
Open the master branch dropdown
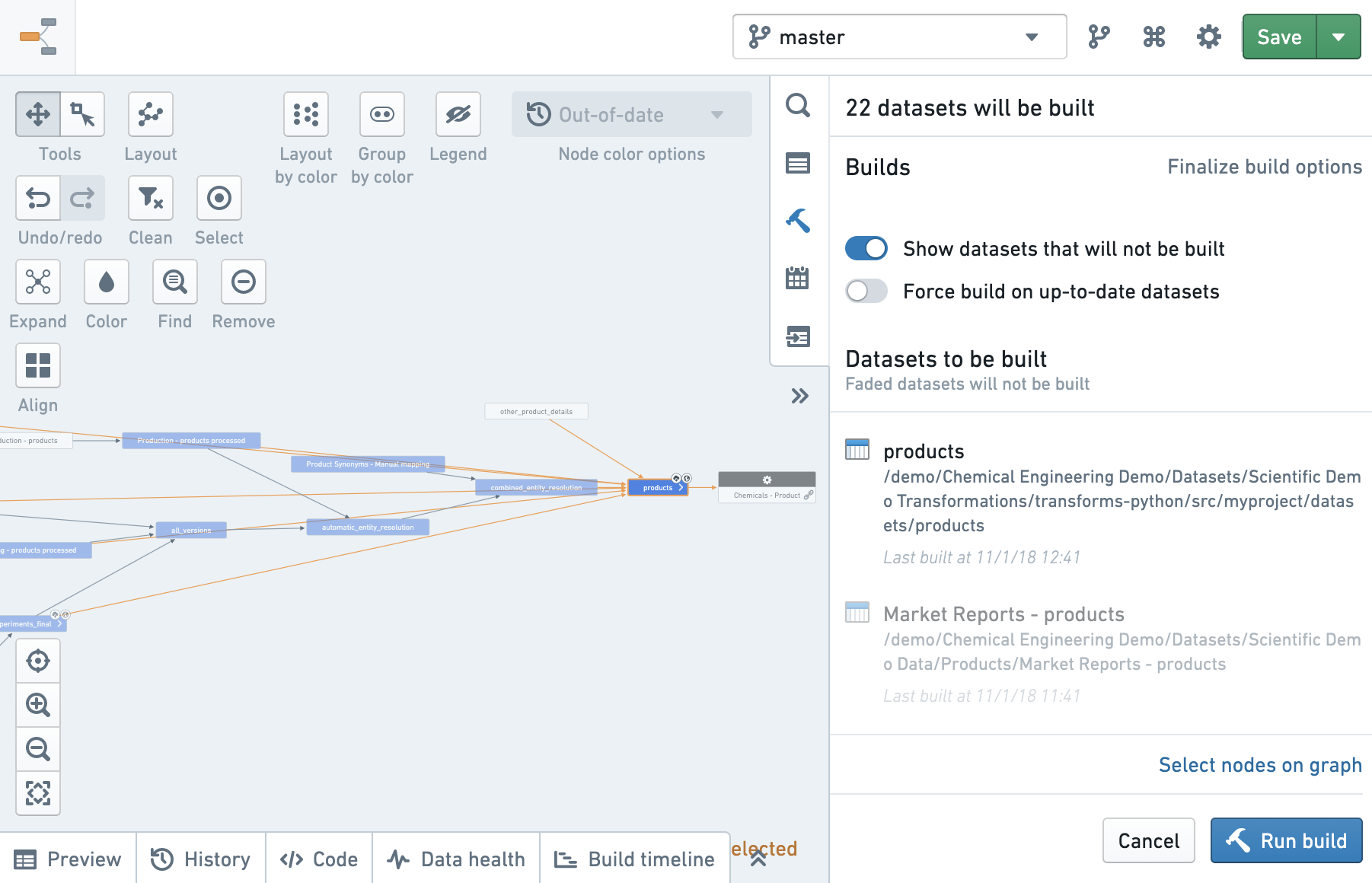pyautogui.click(x=899, y=37)
